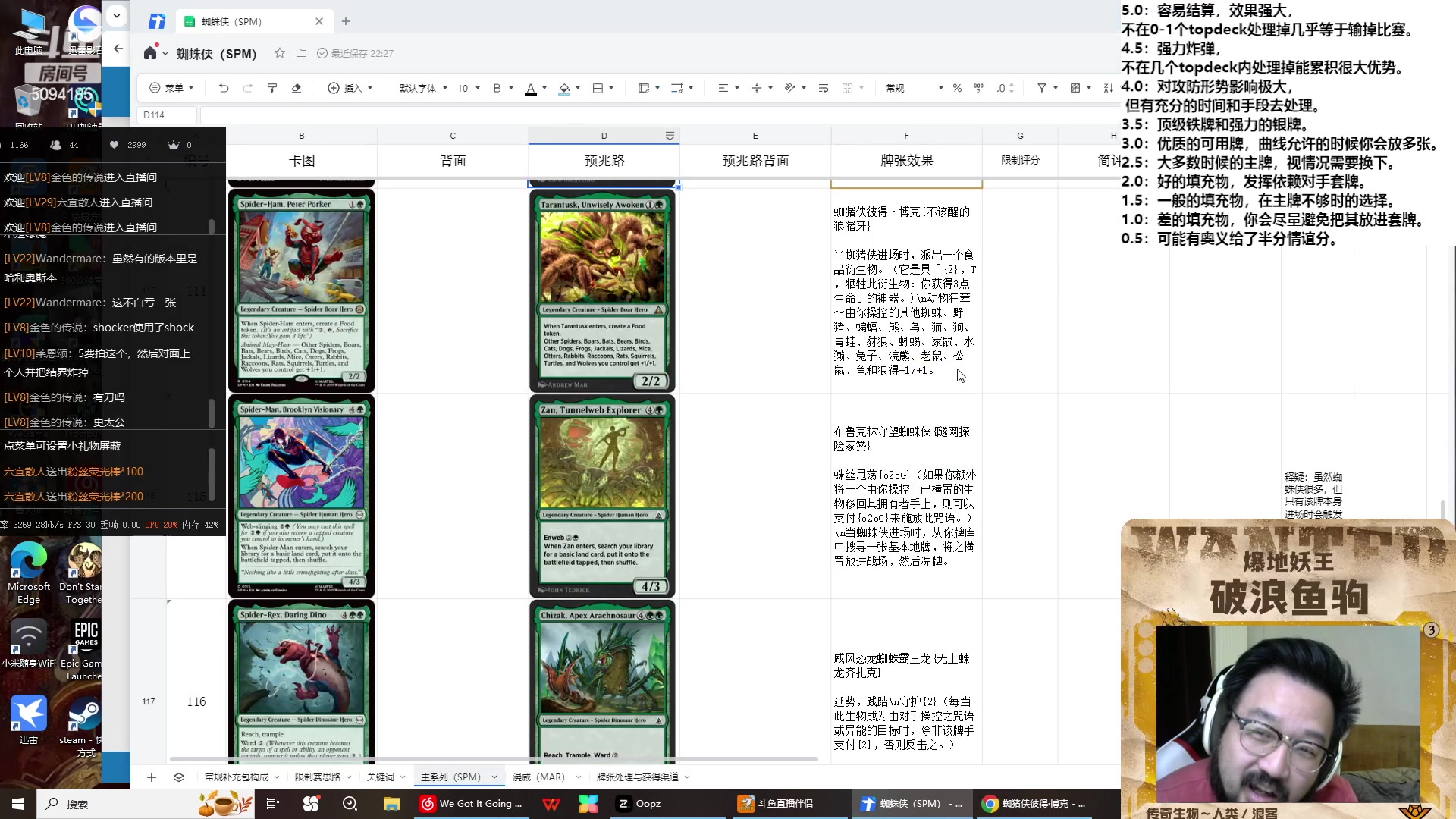Click column header 限制评分

(1020, 161)
